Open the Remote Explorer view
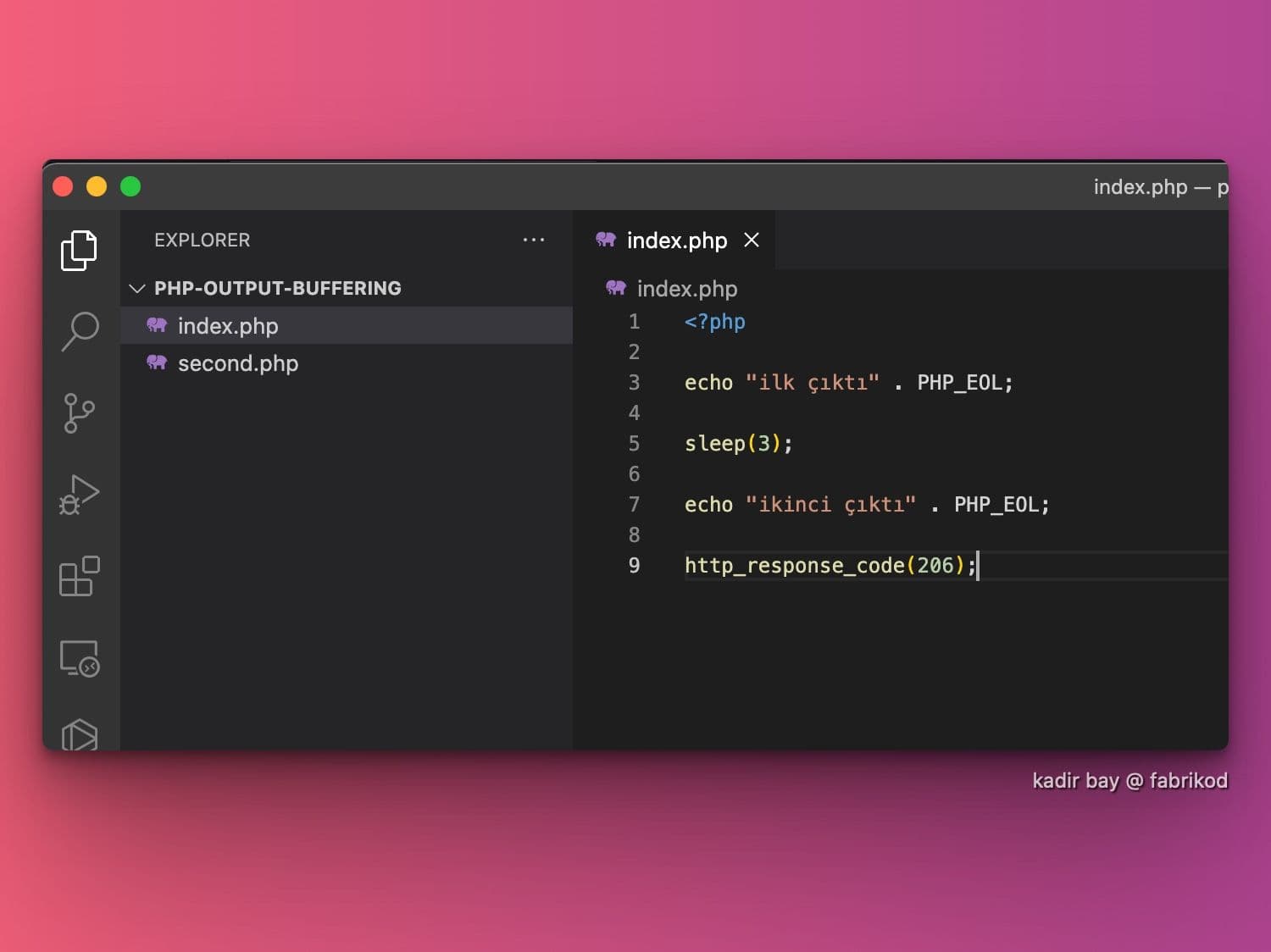Image resolution: width=1271 pixels, height=952 pixels. coord(79,658)
